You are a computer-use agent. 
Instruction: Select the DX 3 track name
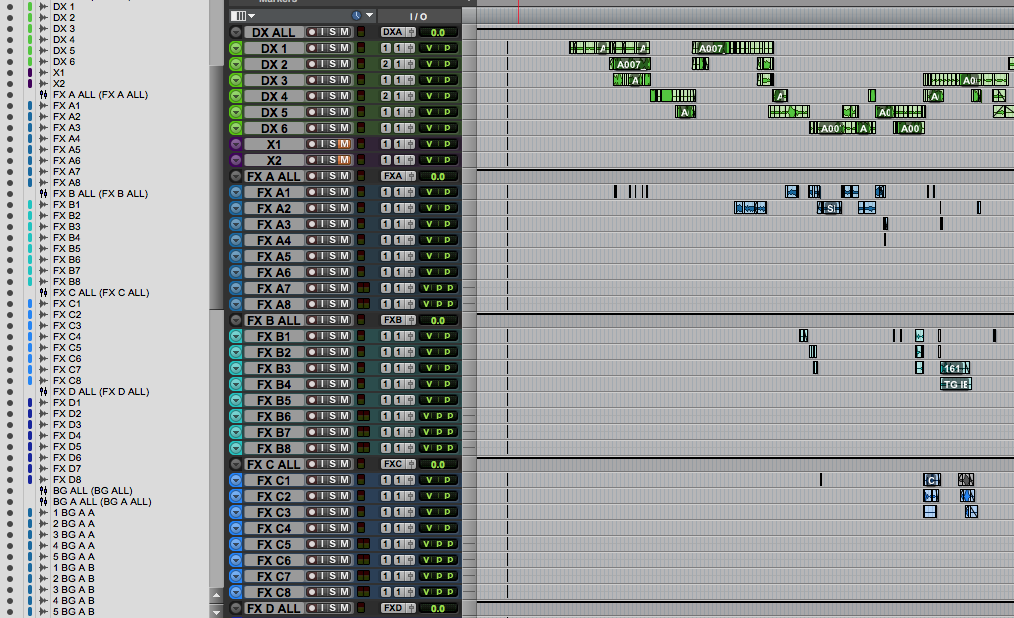coord(274,80)
